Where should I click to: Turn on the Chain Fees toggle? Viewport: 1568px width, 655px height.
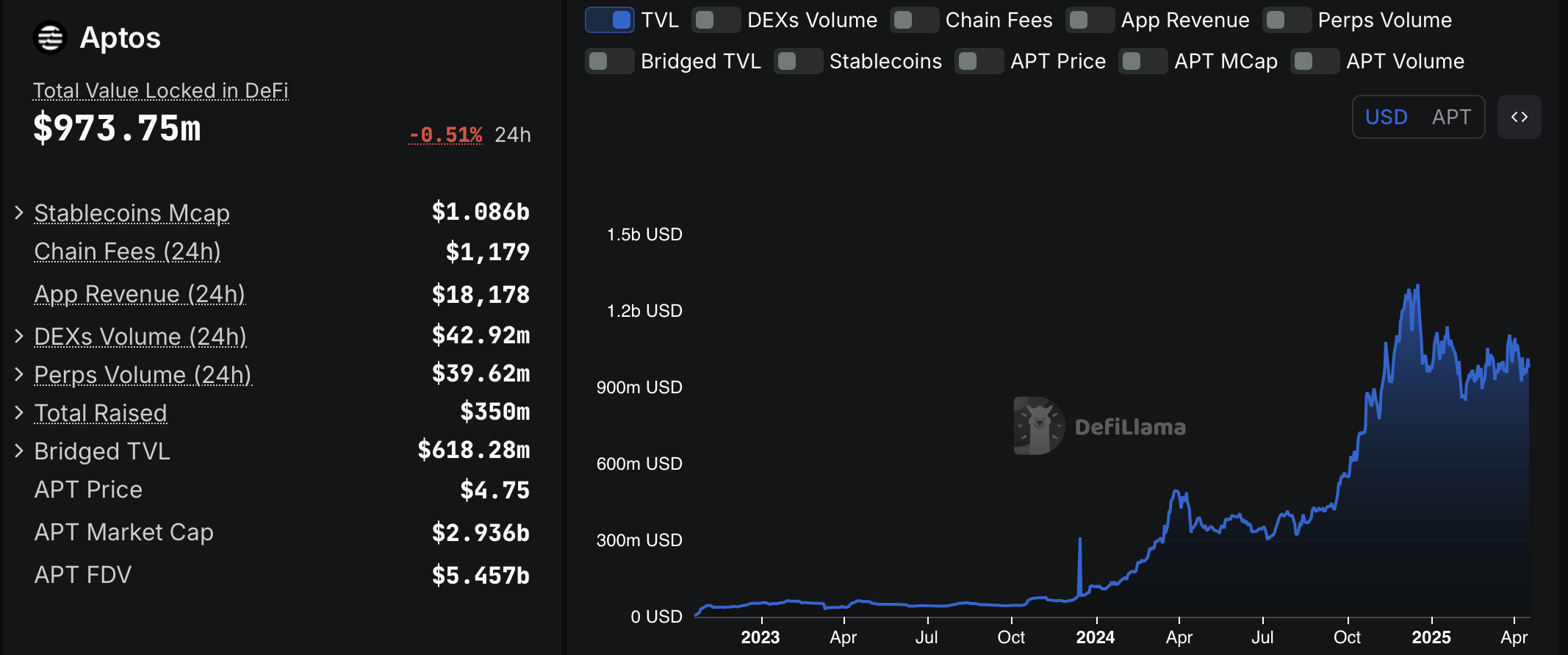[914, 20]
